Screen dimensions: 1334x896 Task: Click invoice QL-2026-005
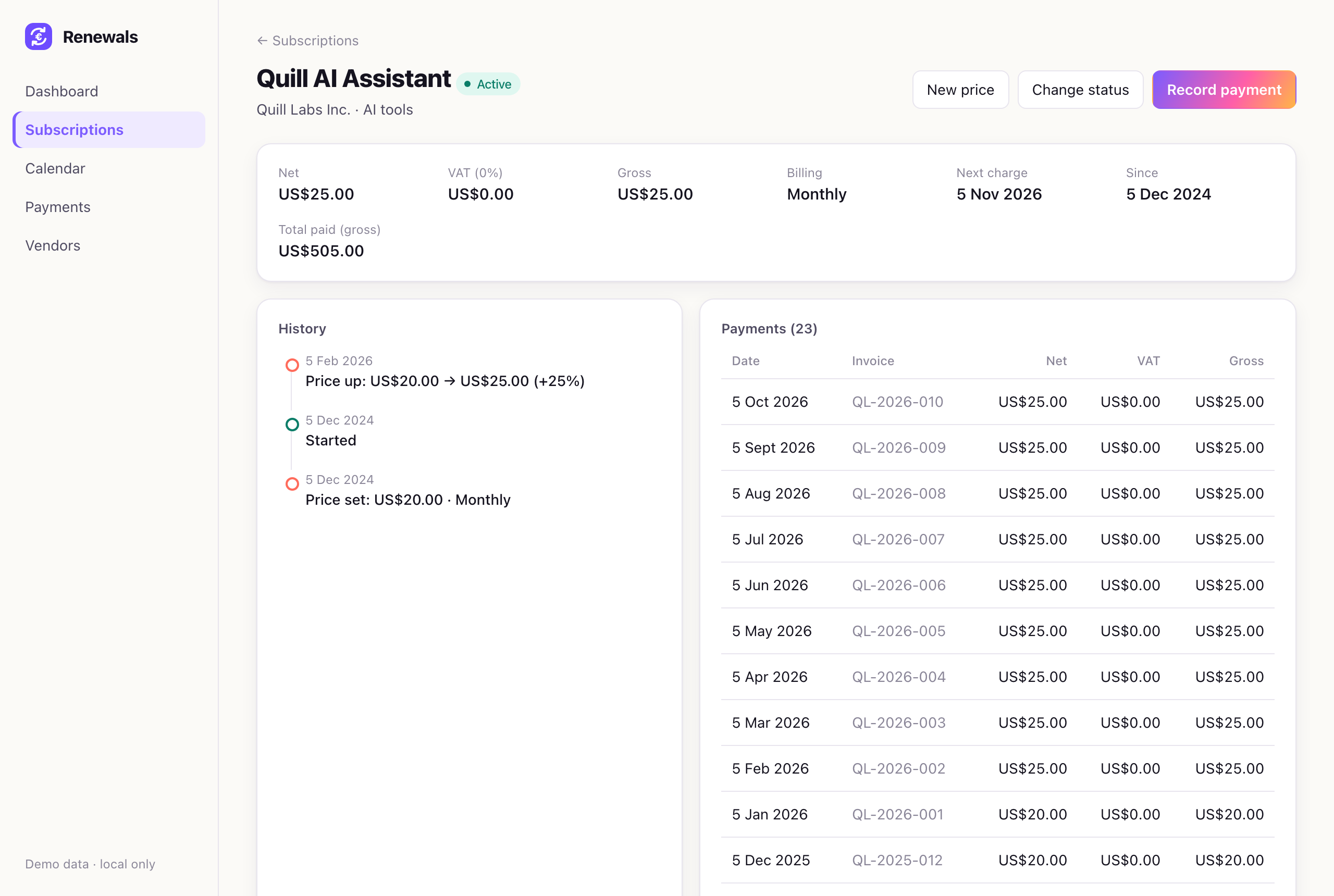point(898,631)
